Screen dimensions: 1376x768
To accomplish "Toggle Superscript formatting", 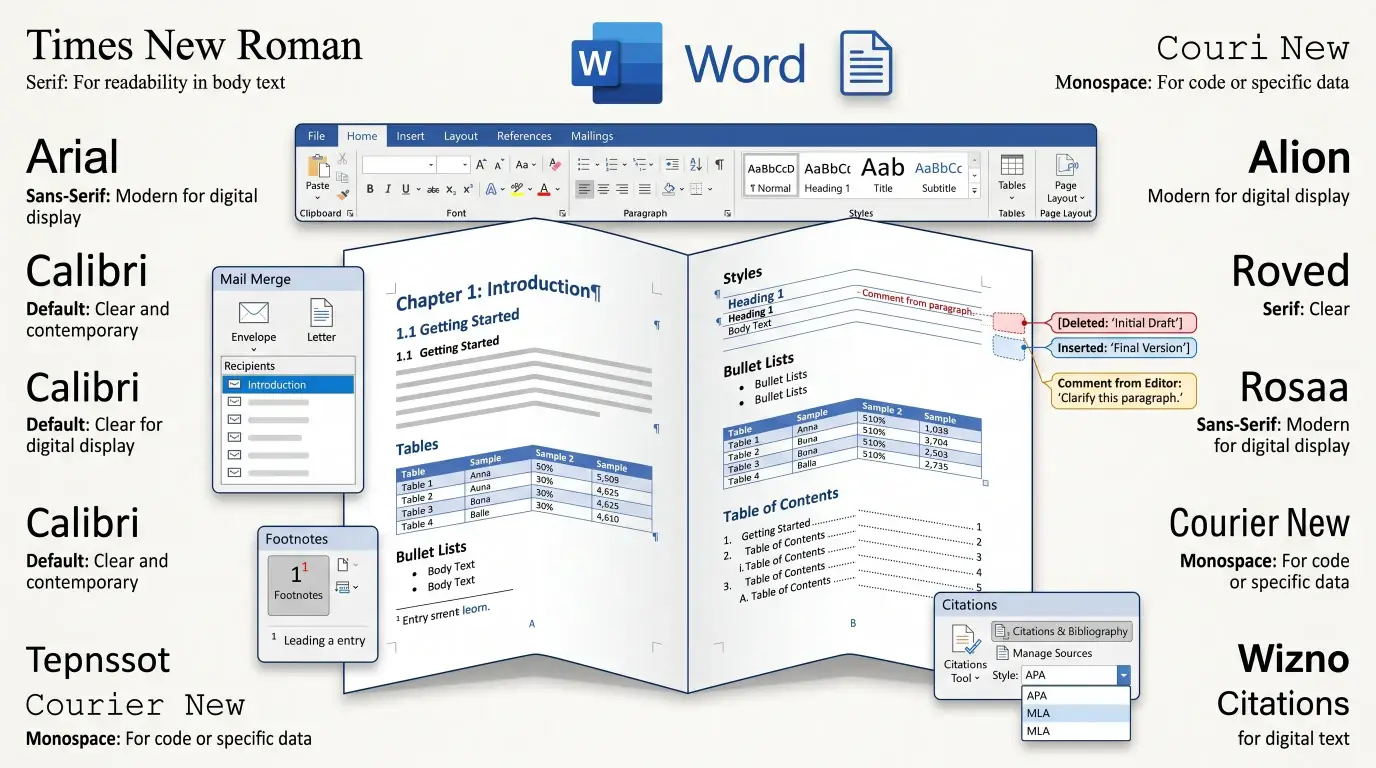I will 468,189.
